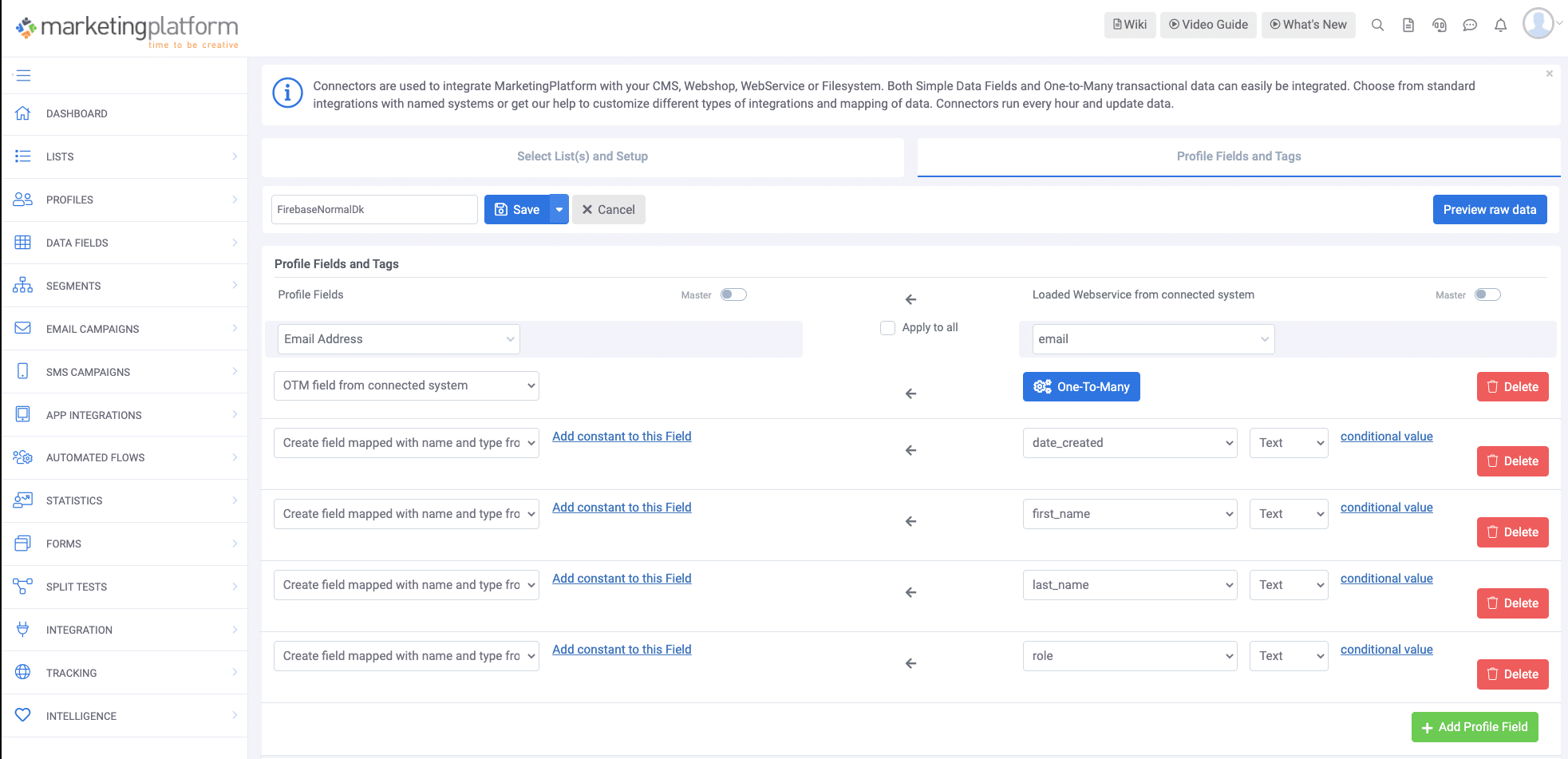This screenshot has height=759, width=1568.
Task: Open the PROFILES sidebar menu
Action: click(x=124, y=200)
